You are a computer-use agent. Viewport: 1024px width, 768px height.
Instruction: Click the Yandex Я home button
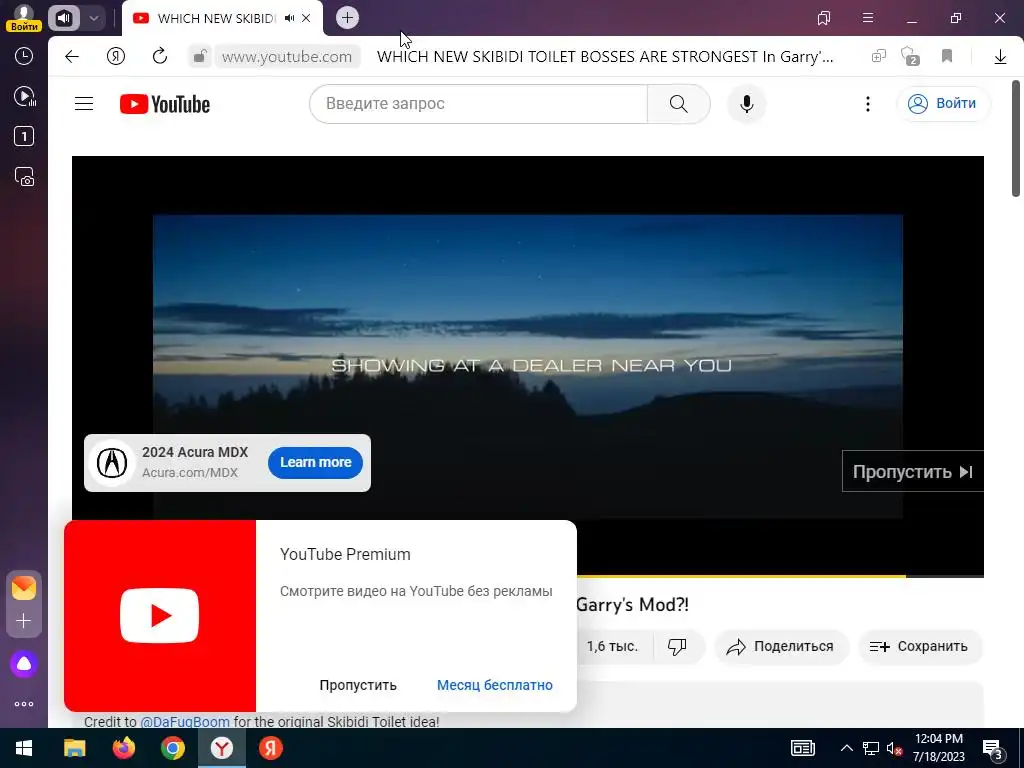(116, 57)
